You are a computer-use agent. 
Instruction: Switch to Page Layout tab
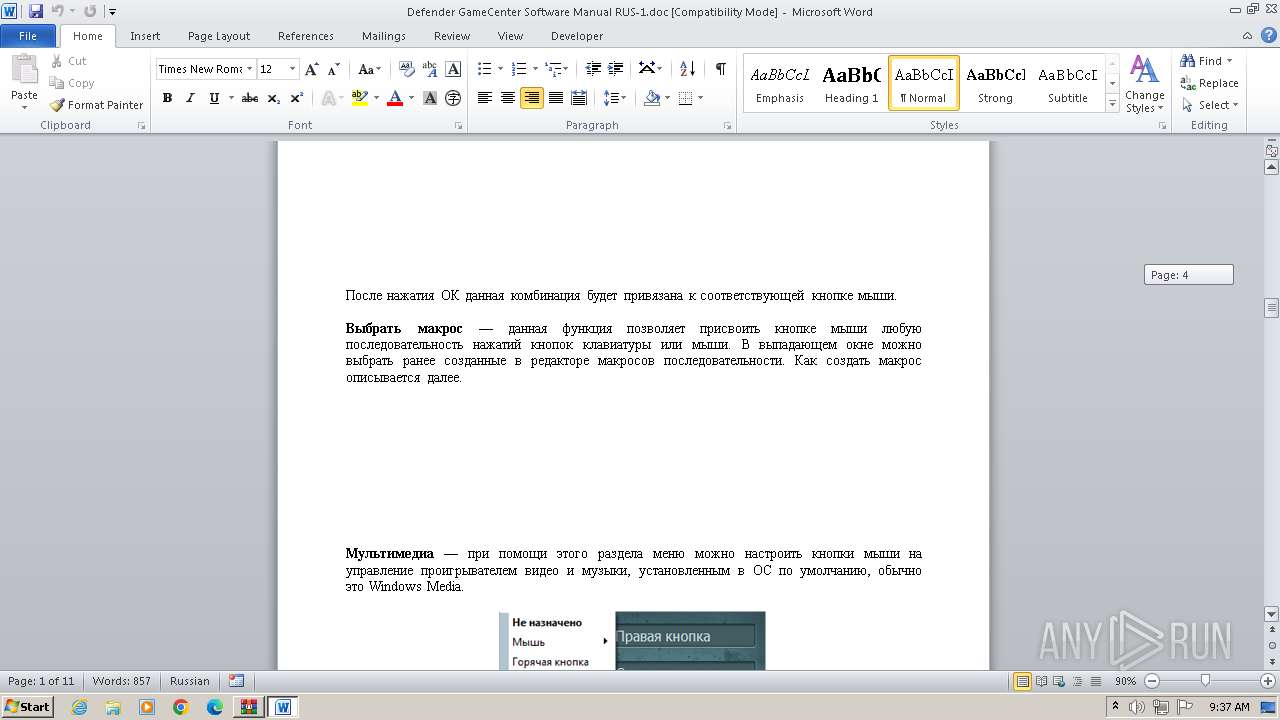(219, 36)
